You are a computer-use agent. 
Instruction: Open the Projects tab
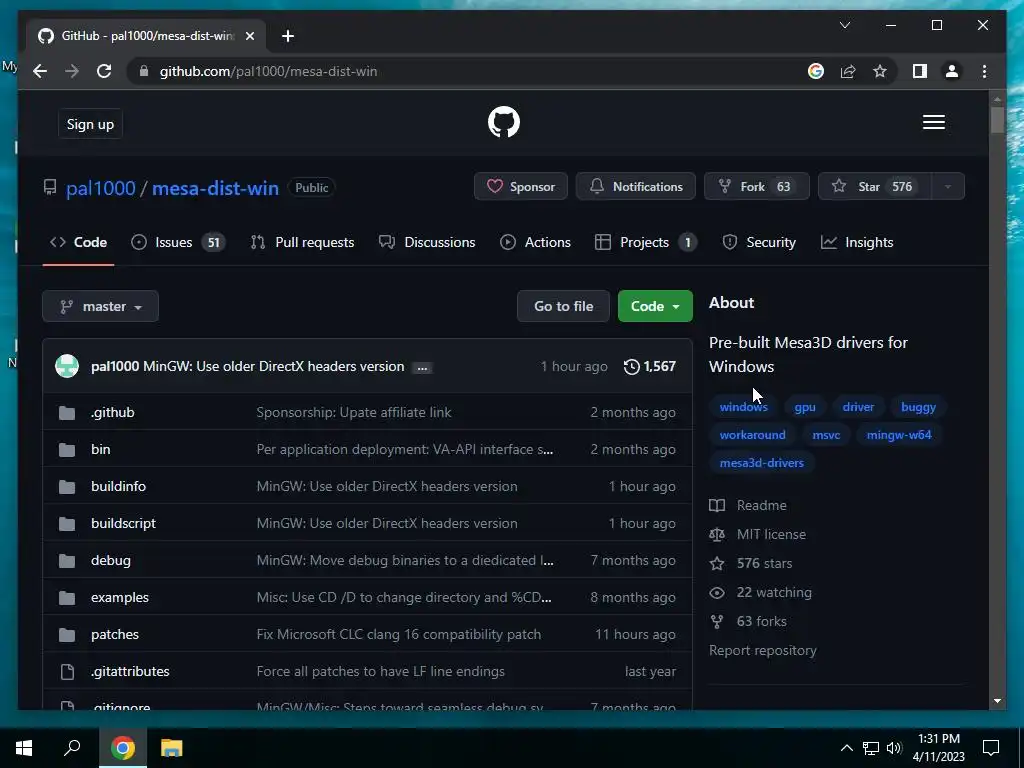click(645, 242)
